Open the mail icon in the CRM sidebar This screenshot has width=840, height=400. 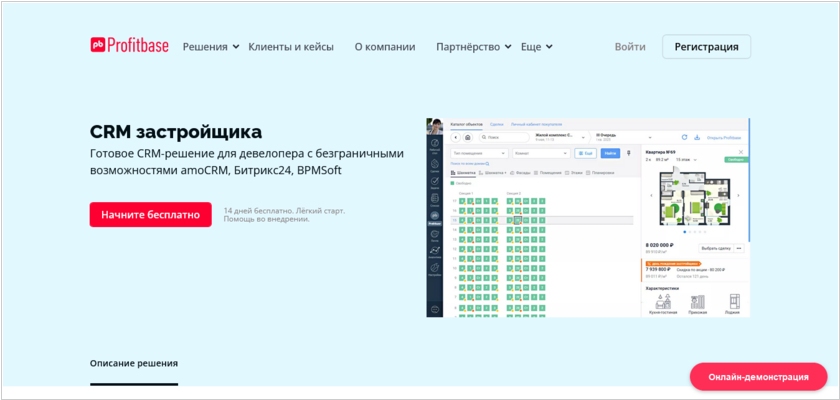(435, 234)
